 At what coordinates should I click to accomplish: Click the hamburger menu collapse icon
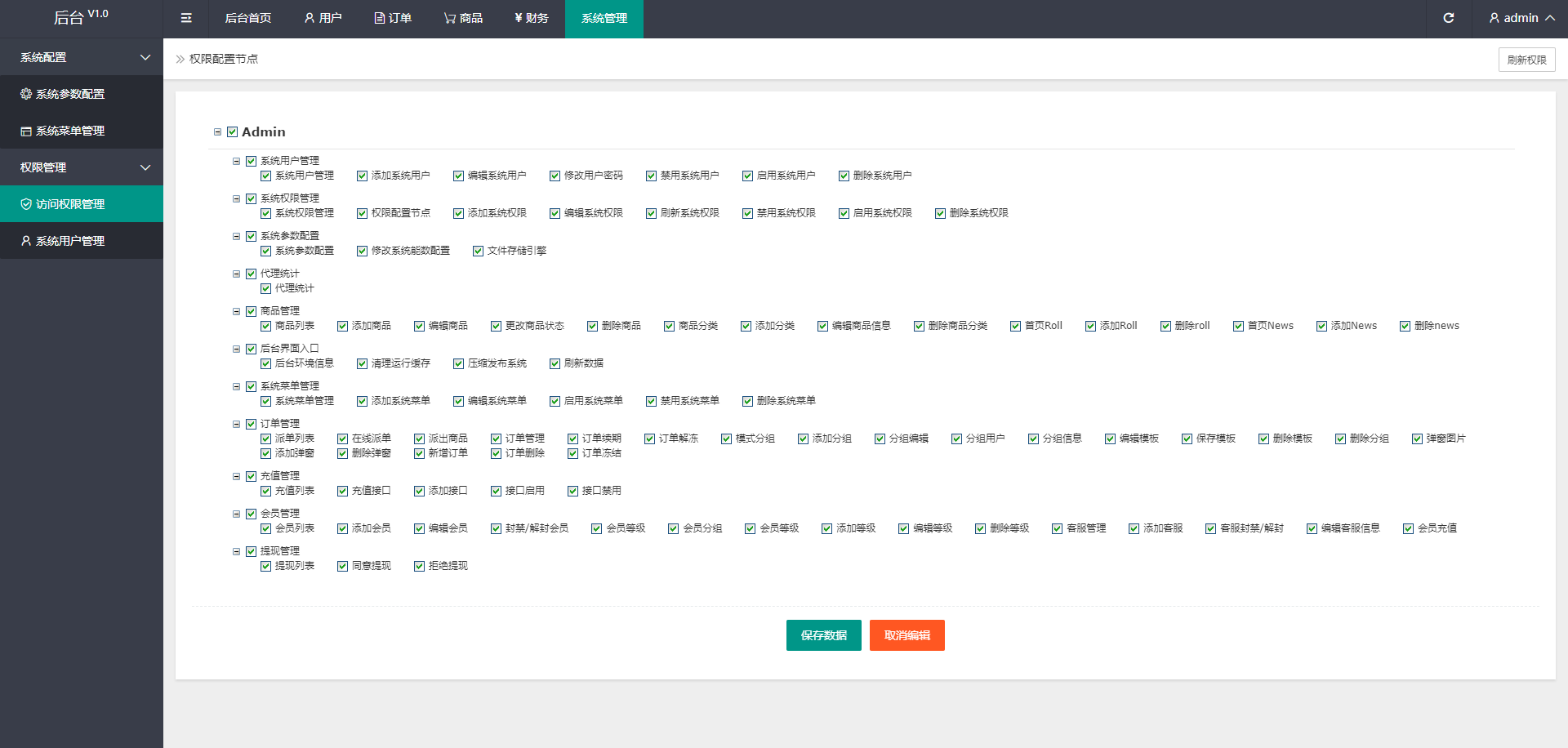(x=186, y=18)
